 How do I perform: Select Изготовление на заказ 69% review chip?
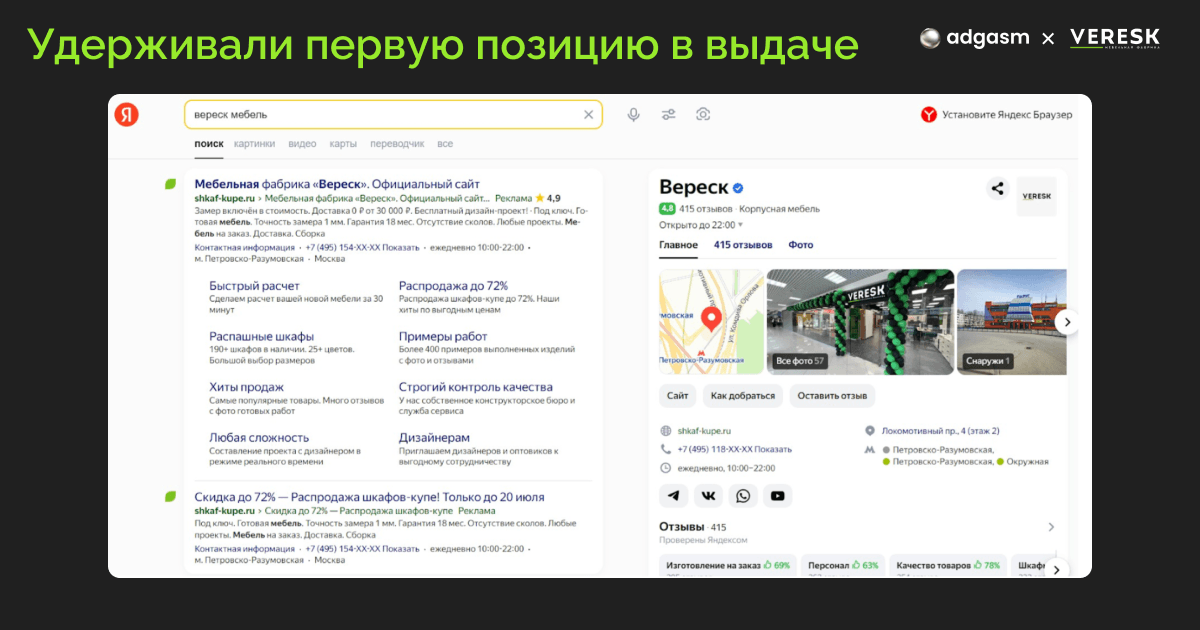point(728,566)
